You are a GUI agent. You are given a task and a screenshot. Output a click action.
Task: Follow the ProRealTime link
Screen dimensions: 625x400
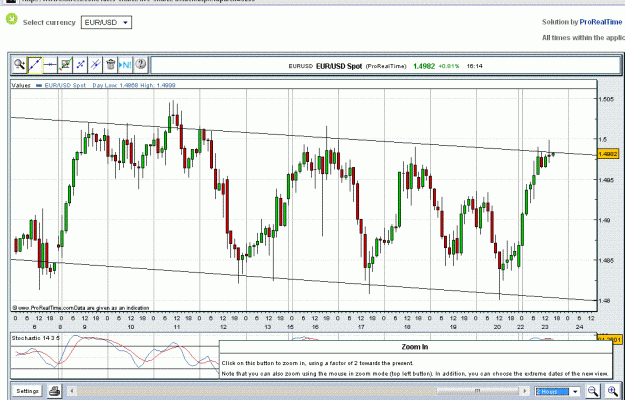601,22
